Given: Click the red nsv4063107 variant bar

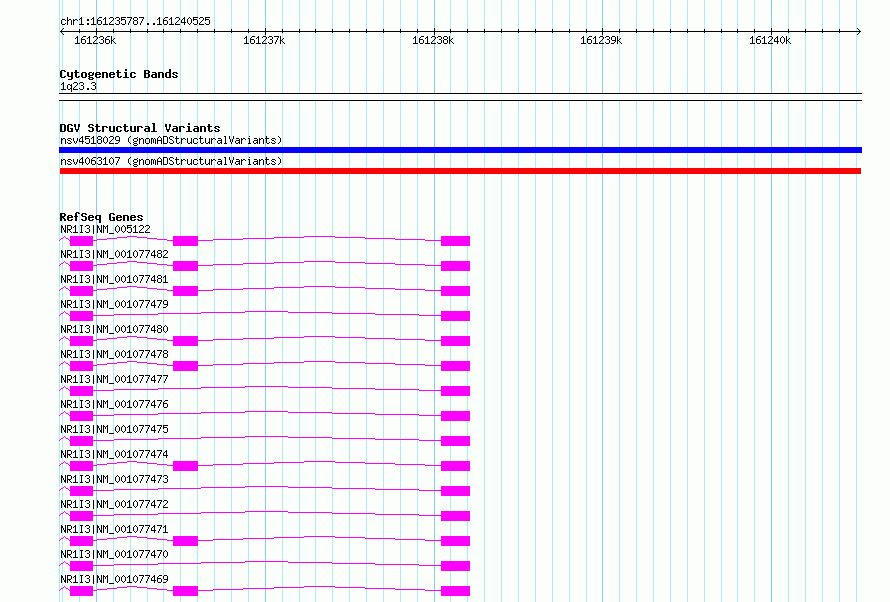Looking at the screenshot, I should tap(460, 171).
